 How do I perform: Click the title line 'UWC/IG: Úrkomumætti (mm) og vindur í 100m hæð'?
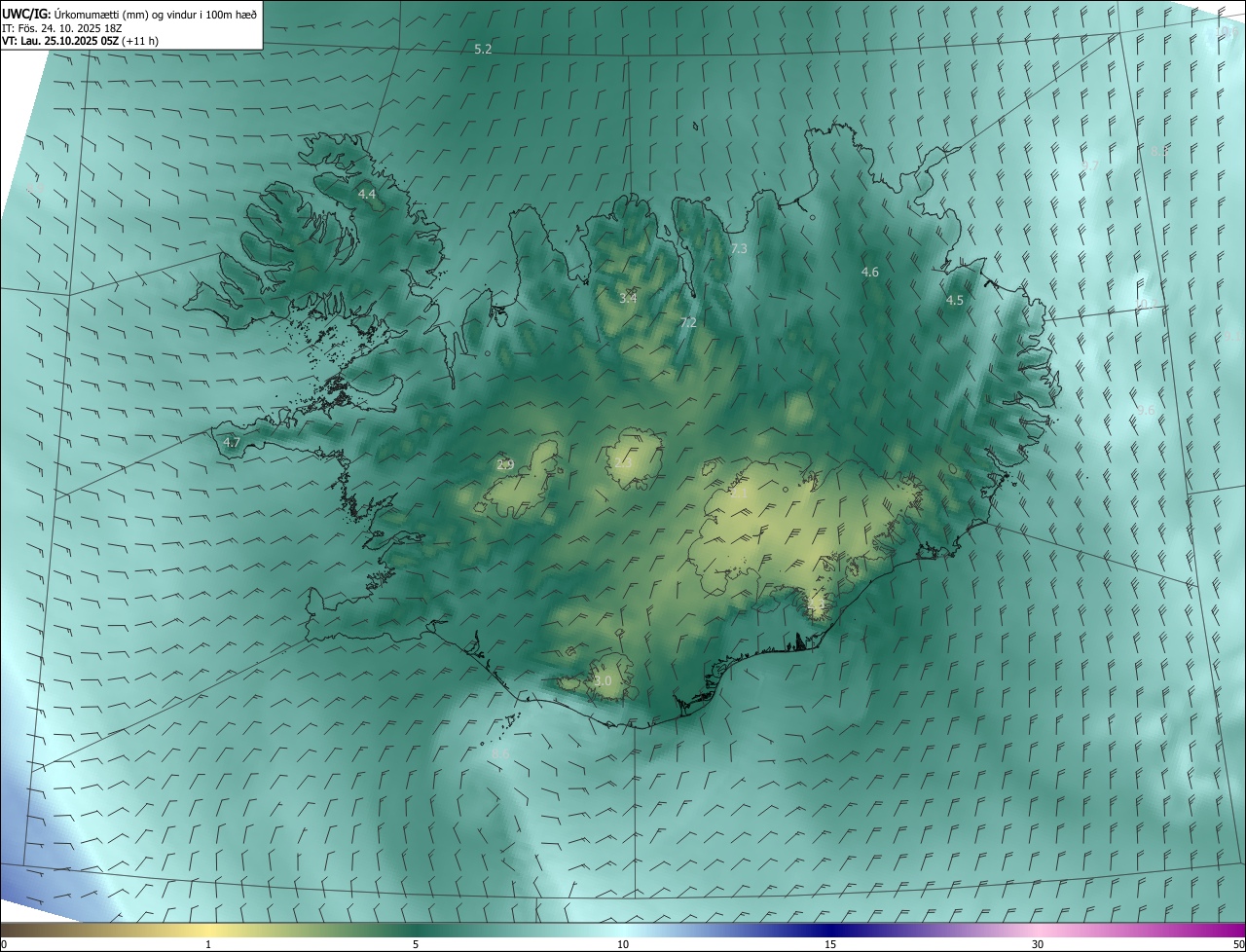point(129,14)
